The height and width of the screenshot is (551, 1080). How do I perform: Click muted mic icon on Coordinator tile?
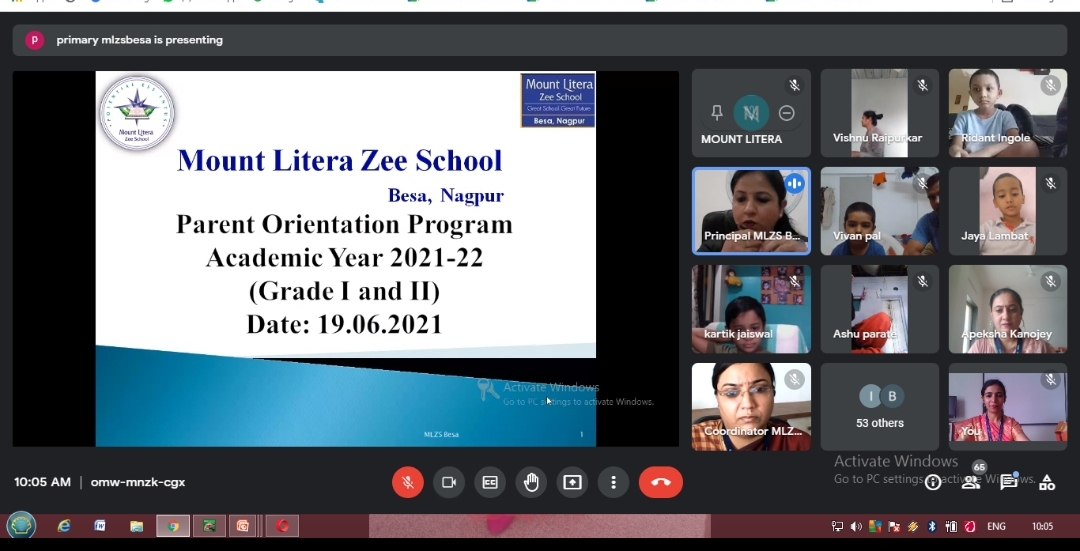(x=794, y=380)
